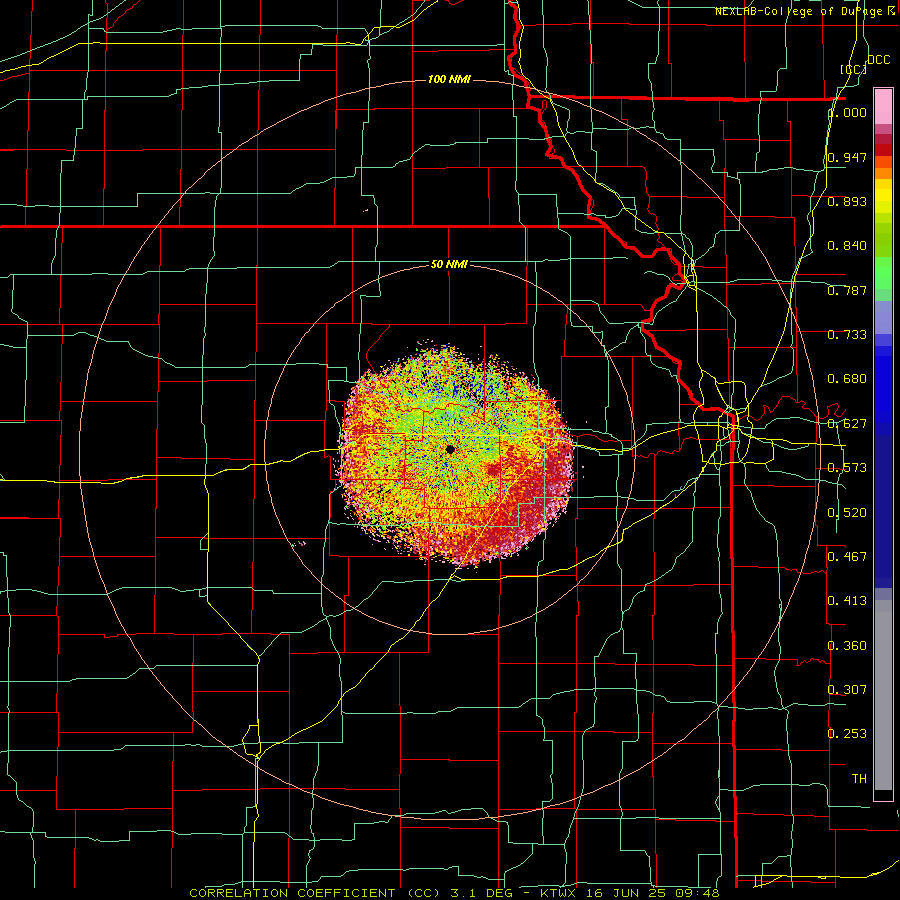Click the 0.893 value on the color scale

[x=847, y=201]
